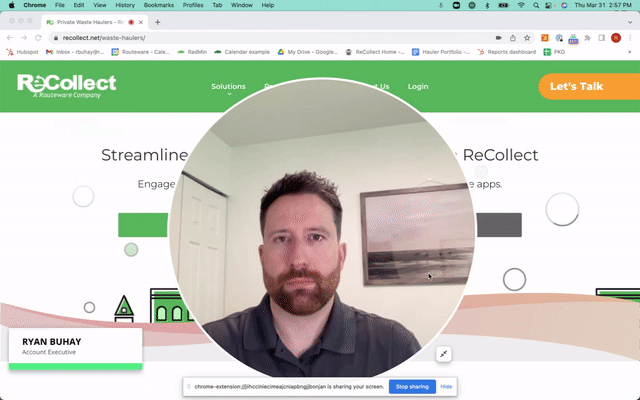The width and height of the screenshot is (640, 400).
Task: Open the Zoom menu bar icon
Action: [456, 5]
